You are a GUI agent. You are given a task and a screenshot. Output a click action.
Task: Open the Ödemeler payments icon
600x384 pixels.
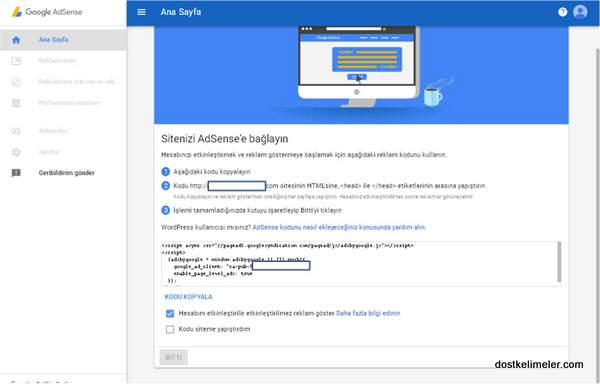(16, 131)
